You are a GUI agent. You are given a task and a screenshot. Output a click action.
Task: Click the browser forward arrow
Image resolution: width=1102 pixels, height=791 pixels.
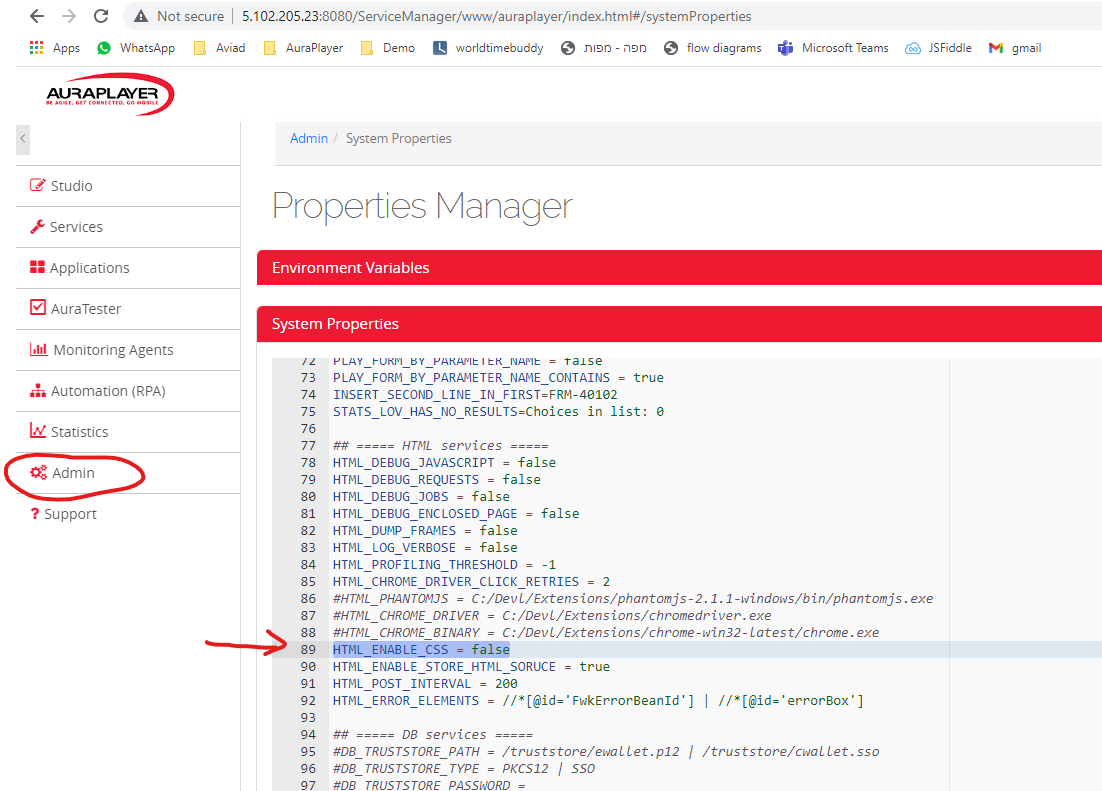pos(69,16)
